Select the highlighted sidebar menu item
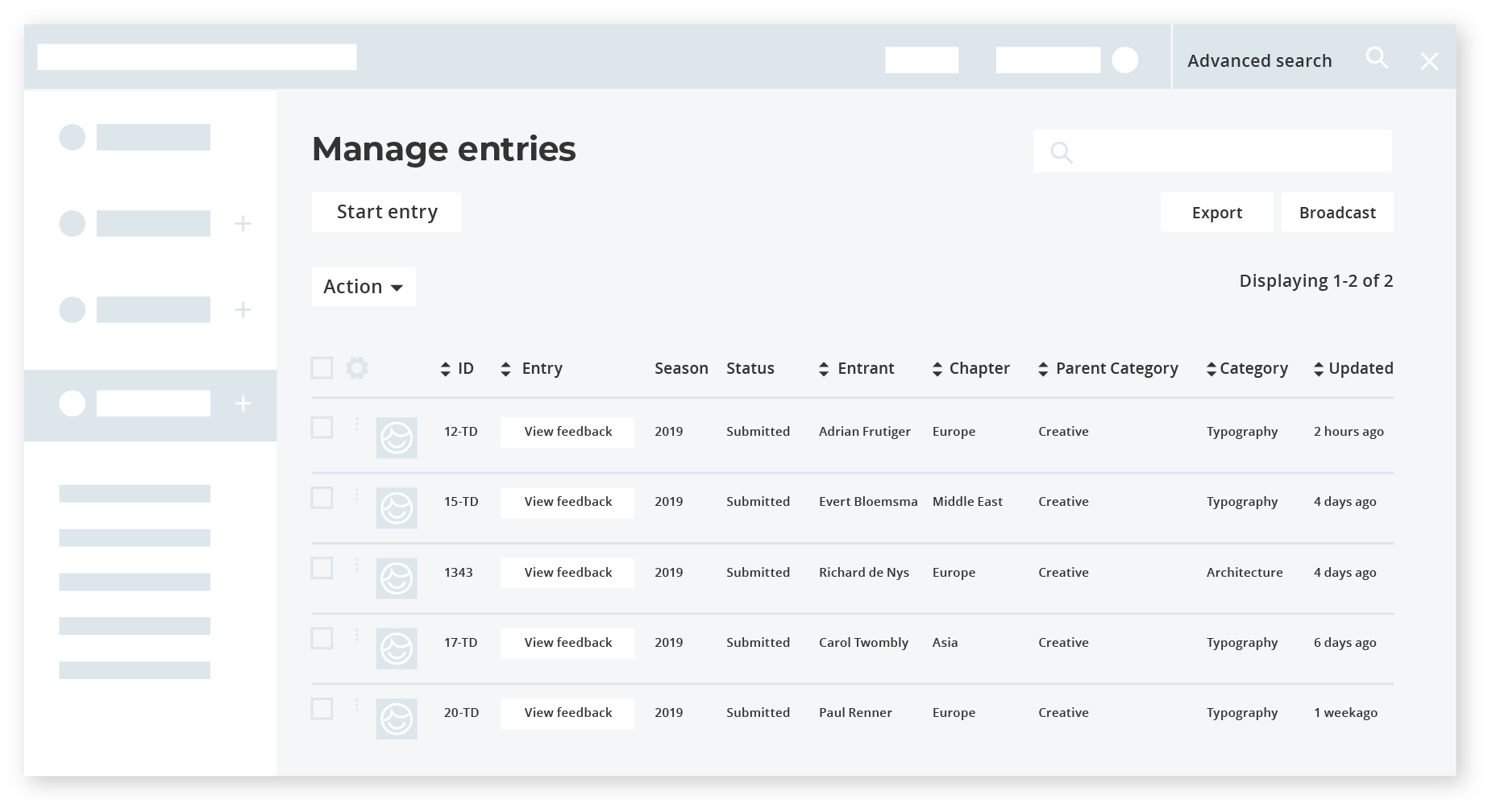The height and width of the screenshot is (812, 1492). pyautogui.click(x=152, y=404)
